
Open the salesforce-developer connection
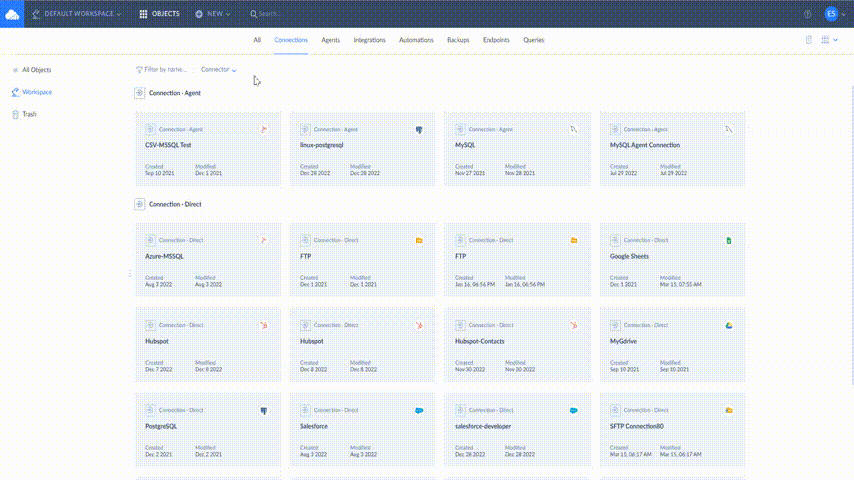pos(517,430)
